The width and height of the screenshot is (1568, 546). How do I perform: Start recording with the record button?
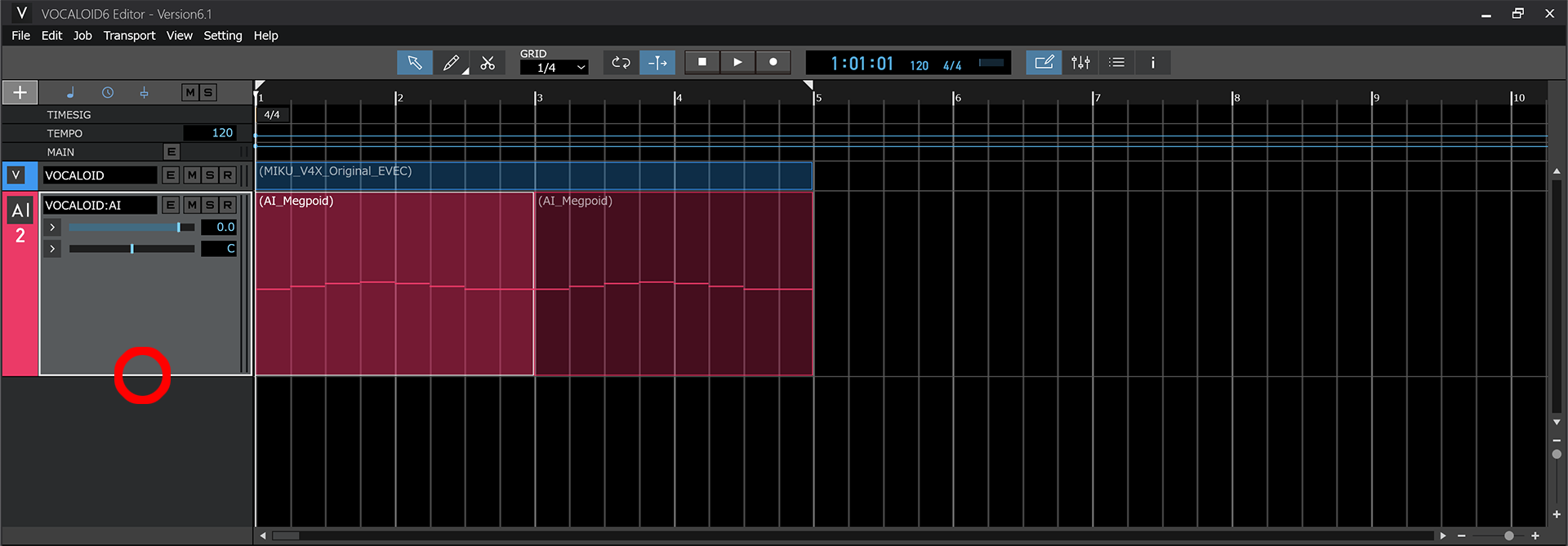(x=773, y=62)
